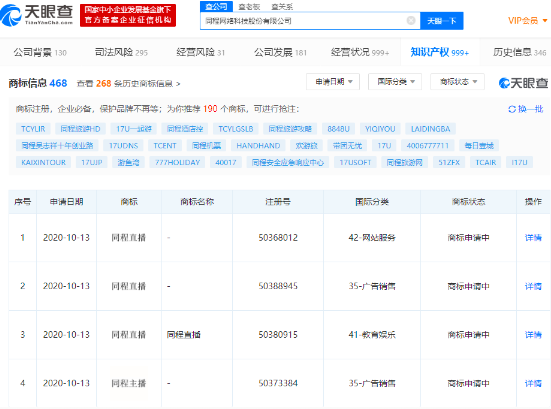The image size is (551, 409).
Task: Click the YIQIYOU trademark tag
Action: pyautogui.click(x=380, y=129)
